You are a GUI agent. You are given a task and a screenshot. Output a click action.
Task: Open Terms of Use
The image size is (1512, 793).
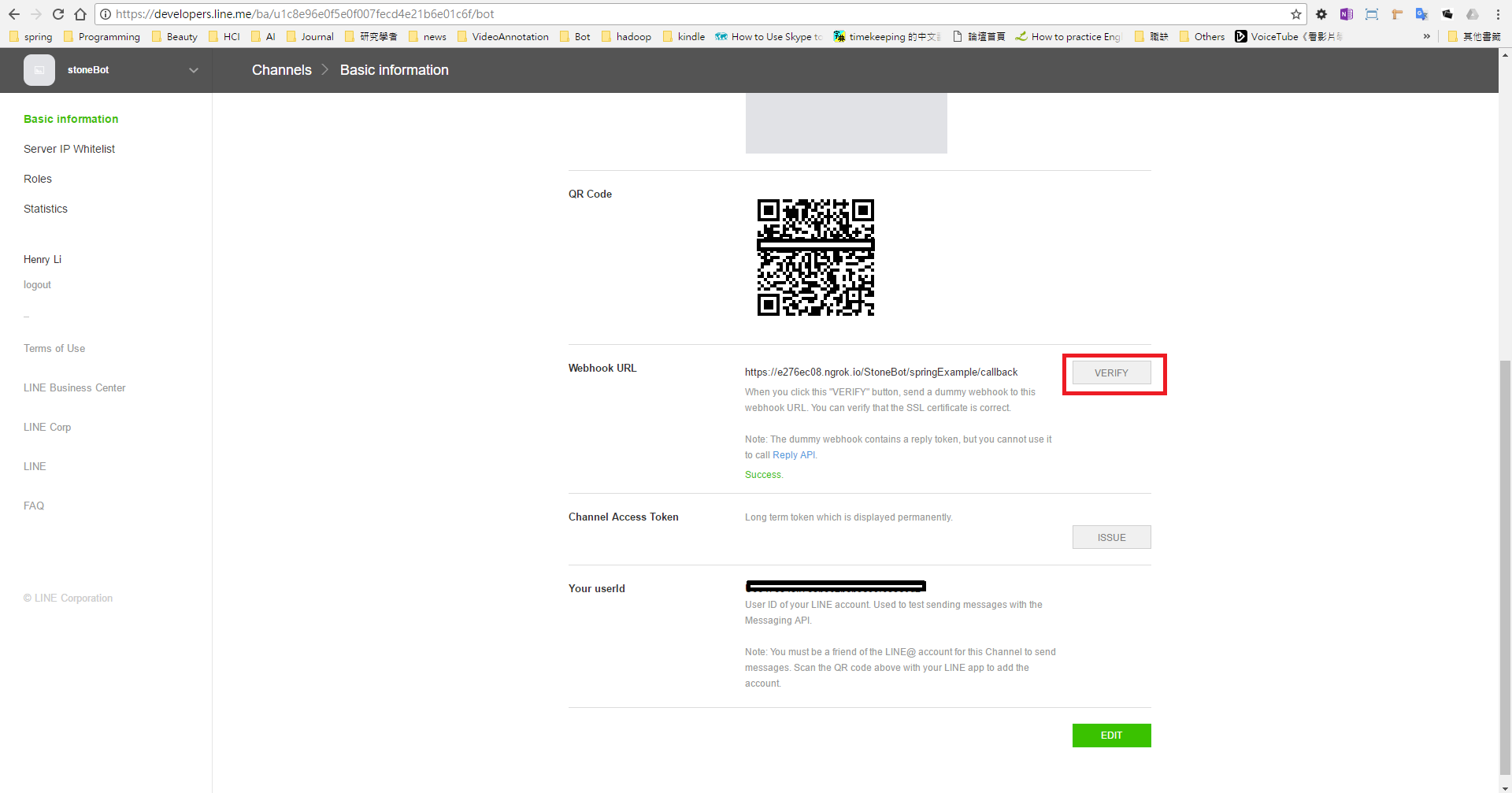(54, 348)
